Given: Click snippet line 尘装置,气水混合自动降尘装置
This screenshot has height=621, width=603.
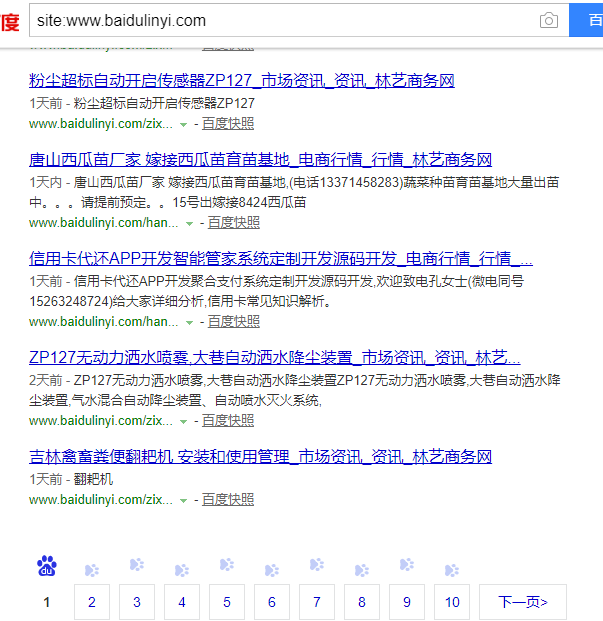Looking at the screenshot, I should pyautogui.click(x=175, y=400).
